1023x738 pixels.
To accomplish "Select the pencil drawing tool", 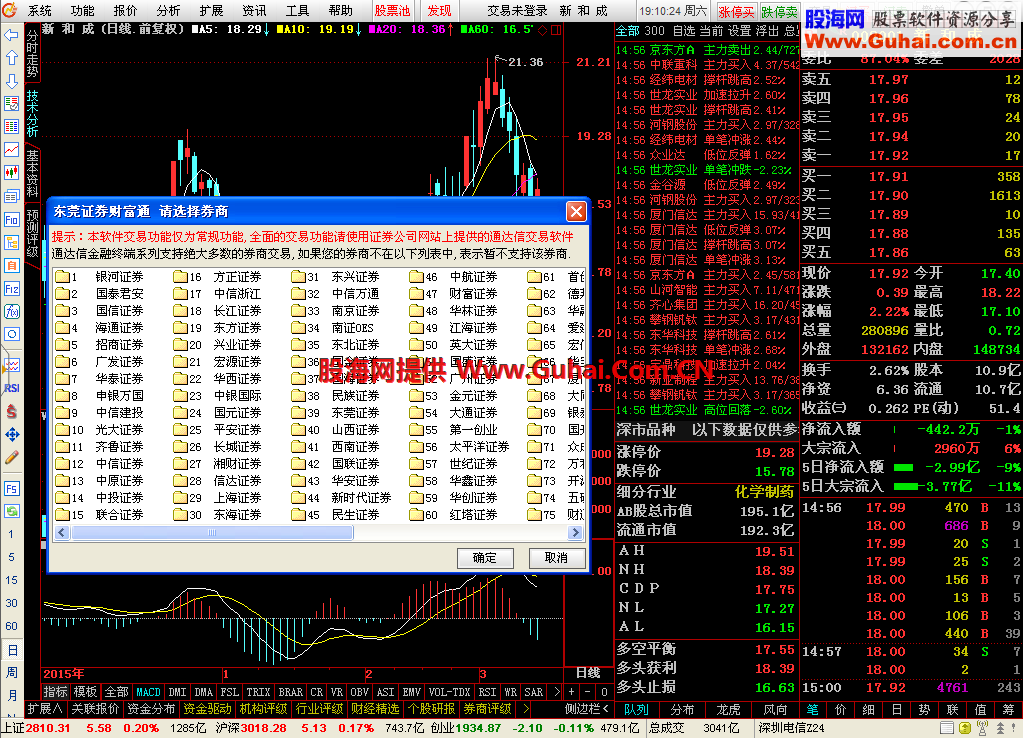I will click(x=12, y=457).
